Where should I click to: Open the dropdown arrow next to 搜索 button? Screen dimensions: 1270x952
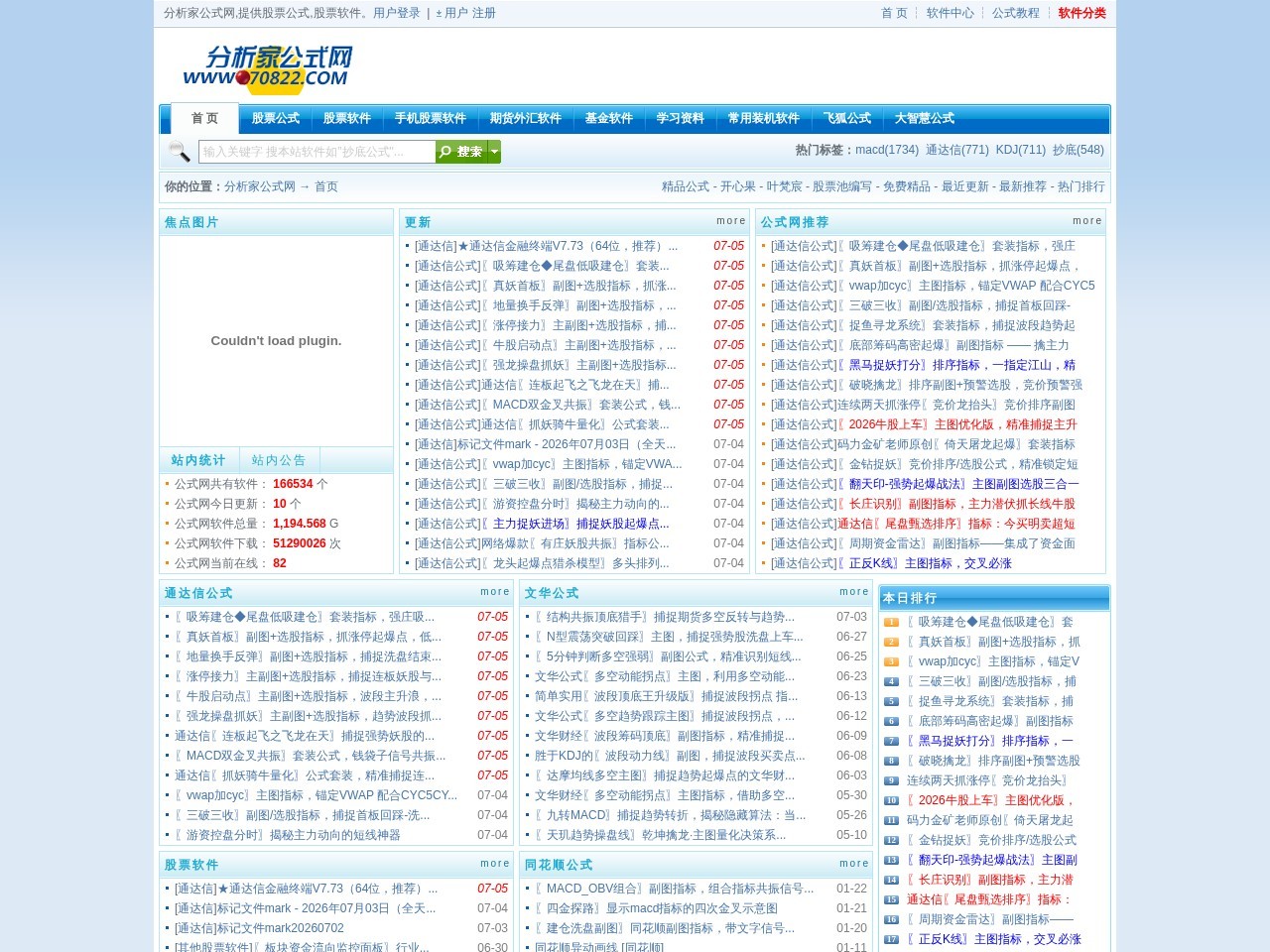494,152
